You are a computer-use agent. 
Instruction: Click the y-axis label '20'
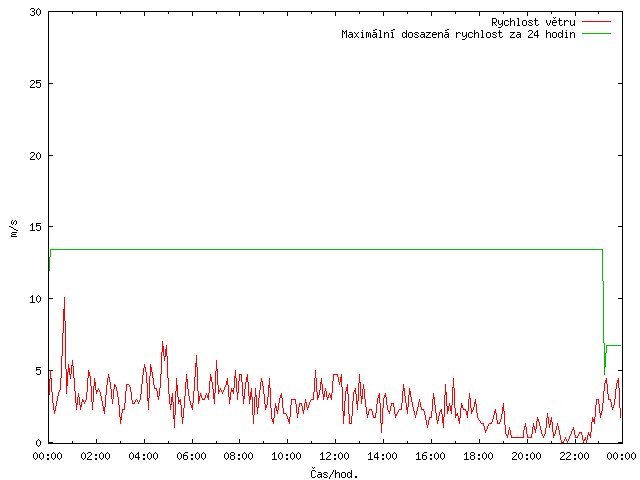pyautogui.click(x=36, y=156)
